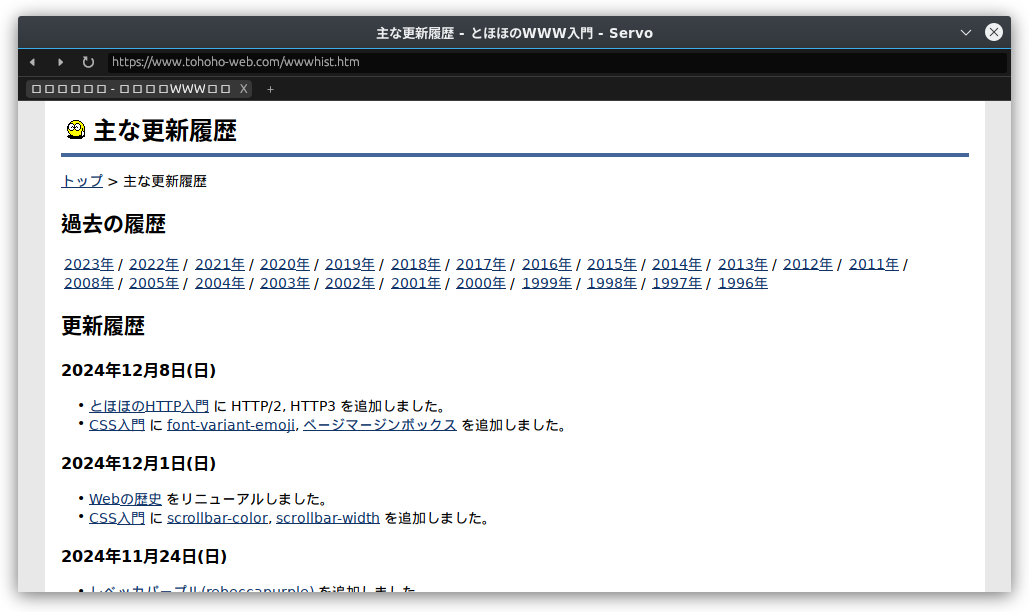Open the とほほのHTTP入門 link
This screenshot has height=612, width=1029.
(x=149, y=406)
